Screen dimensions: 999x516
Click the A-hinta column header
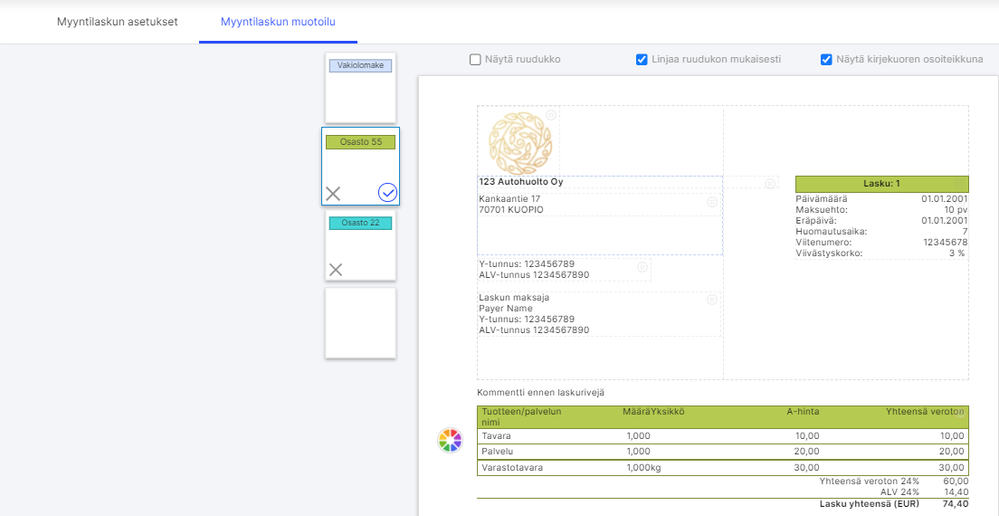(x=803, y=412)
